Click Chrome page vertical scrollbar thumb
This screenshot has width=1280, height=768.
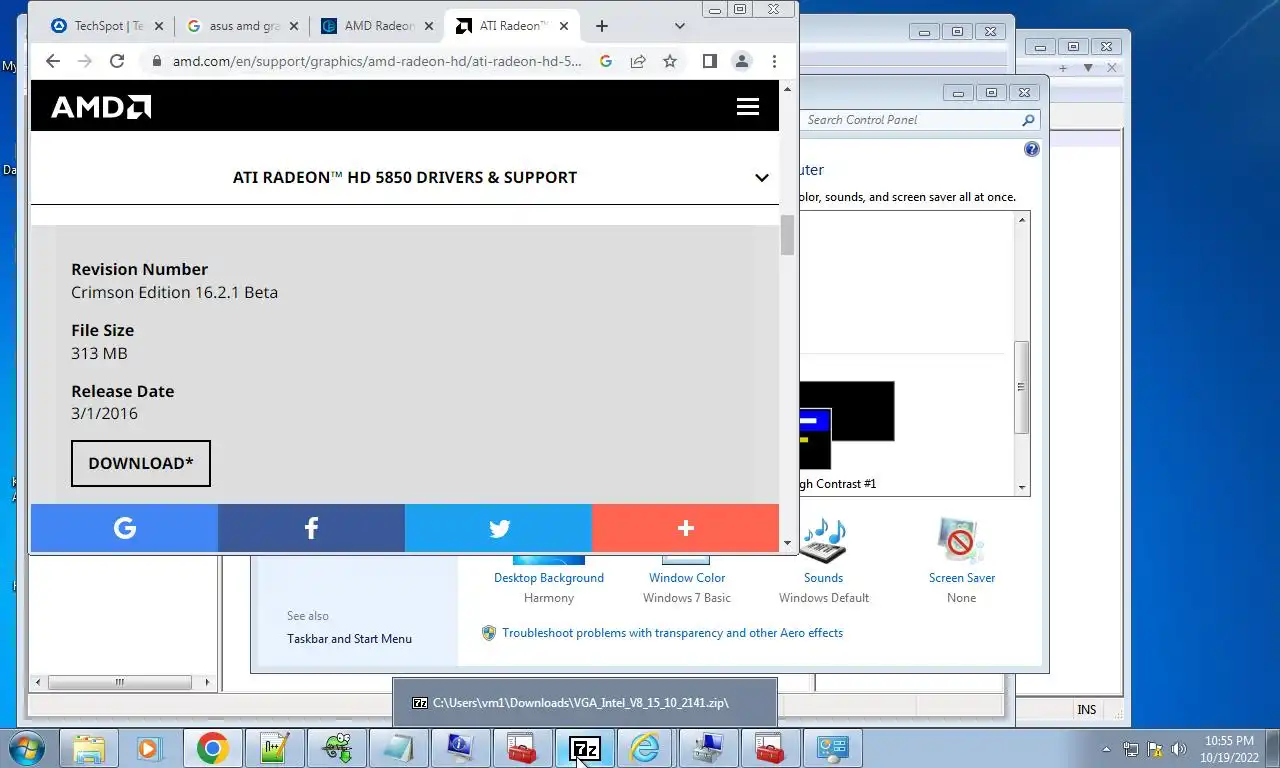(787, 234)
